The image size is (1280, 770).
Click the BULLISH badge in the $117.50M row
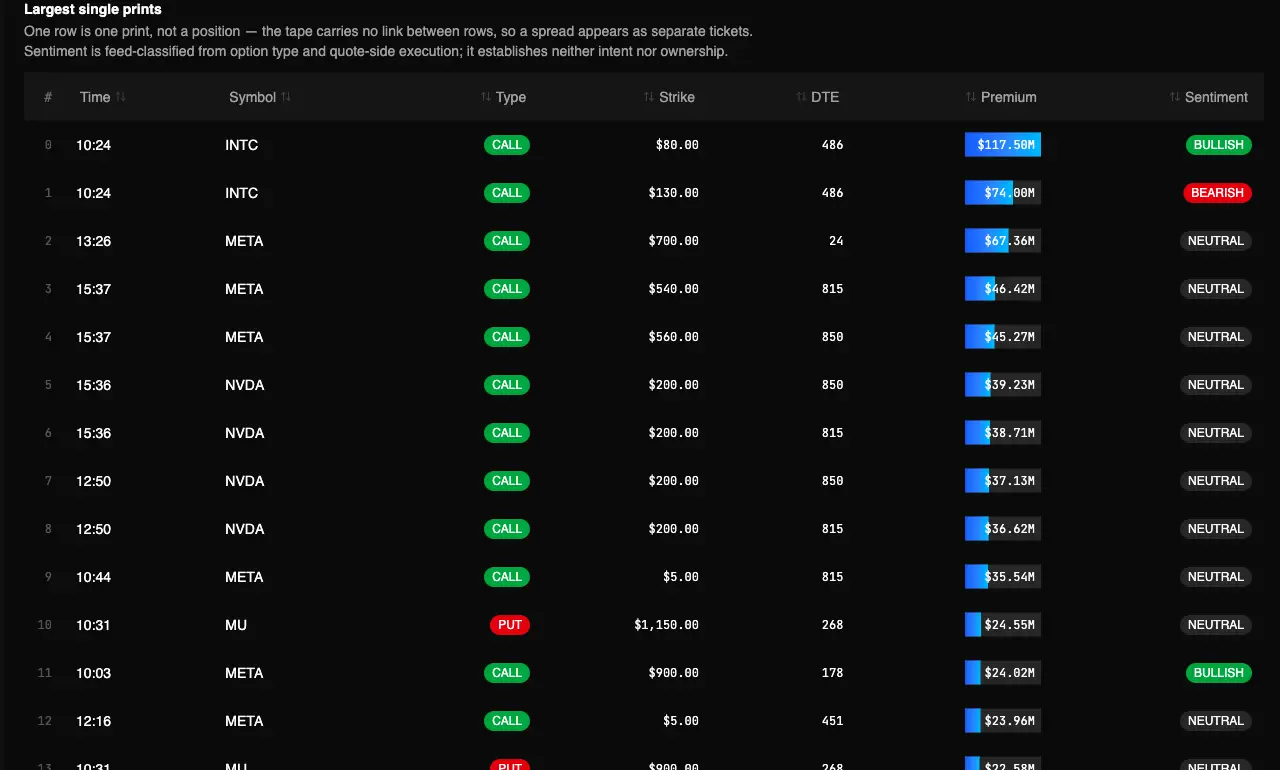pyautogui.click(x=1219, y=145)
